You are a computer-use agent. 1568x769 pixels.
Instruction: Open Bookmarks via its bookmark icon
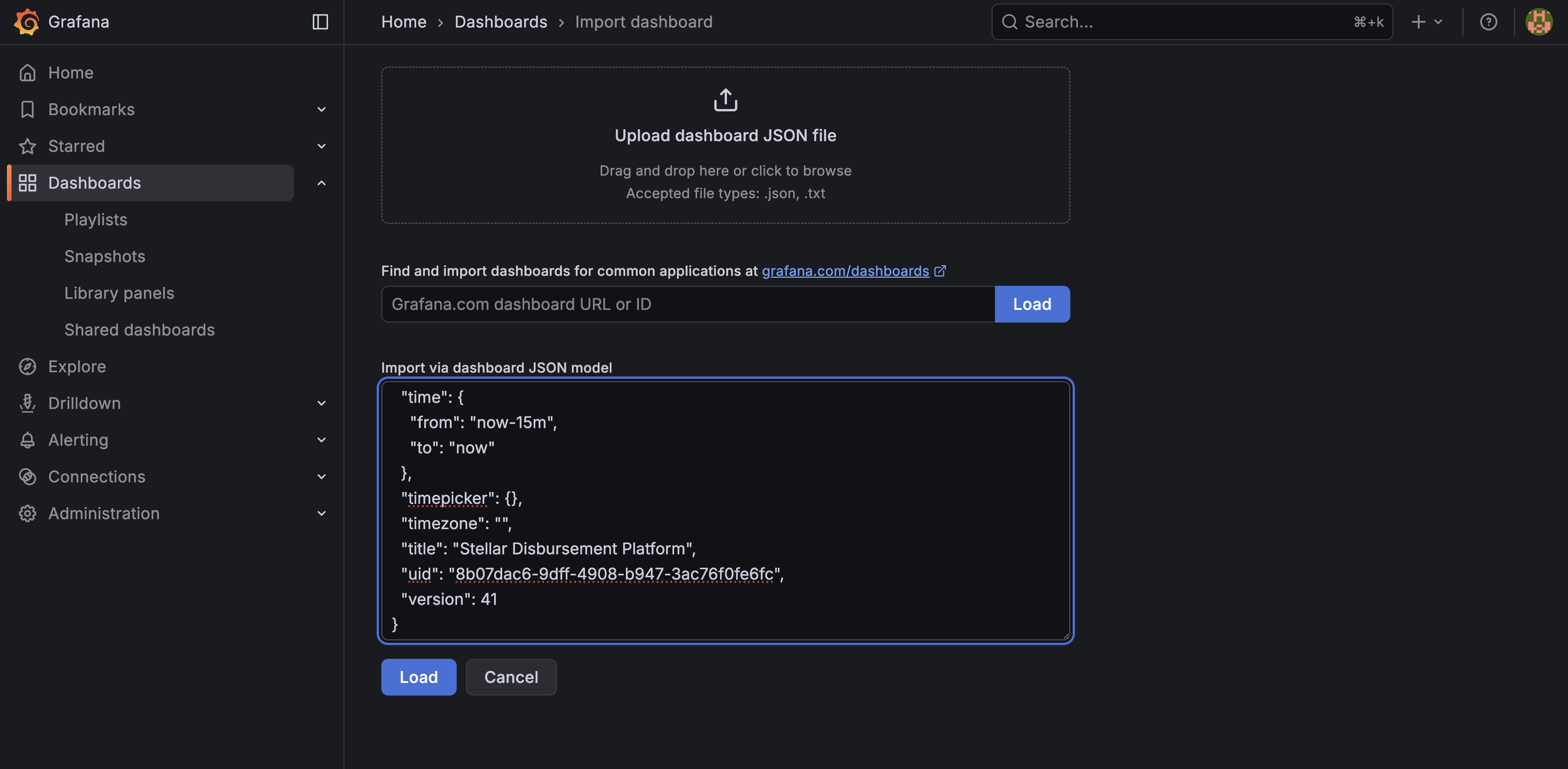coord(28,109)
